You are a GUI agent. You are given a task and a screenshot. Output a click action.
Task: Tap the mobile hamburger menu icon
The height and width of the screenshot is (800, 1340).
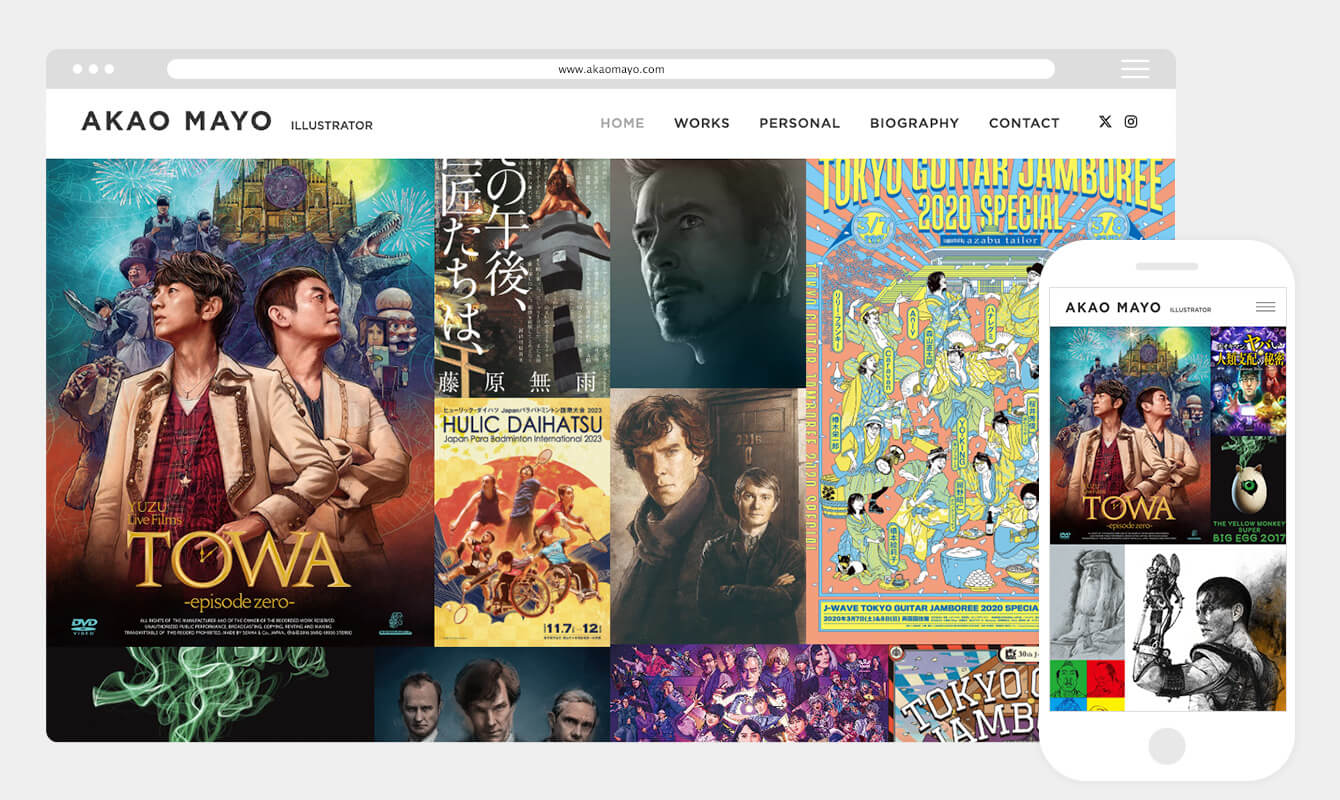point(1265,307)
